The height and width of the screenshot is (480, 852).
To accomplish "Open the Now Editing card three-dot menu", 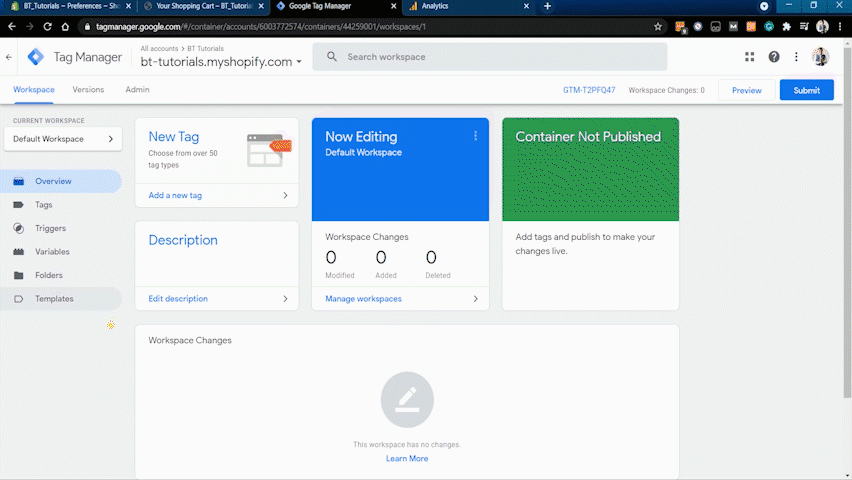I will (475, 136).
